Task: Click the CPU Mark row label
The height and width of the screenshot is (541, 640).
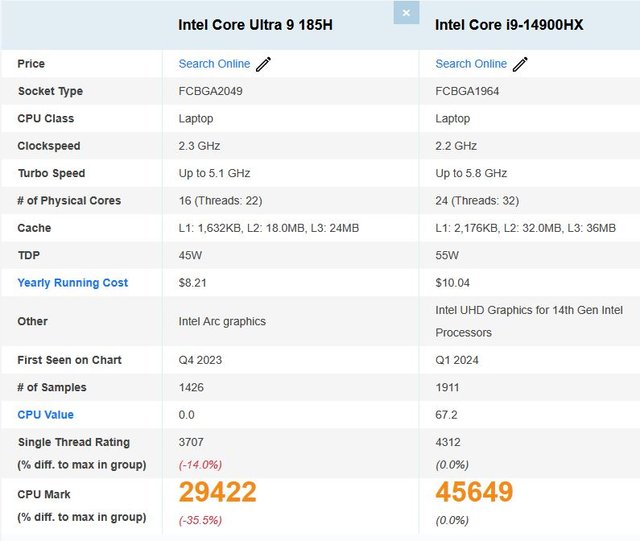Action: coord(44,494)
